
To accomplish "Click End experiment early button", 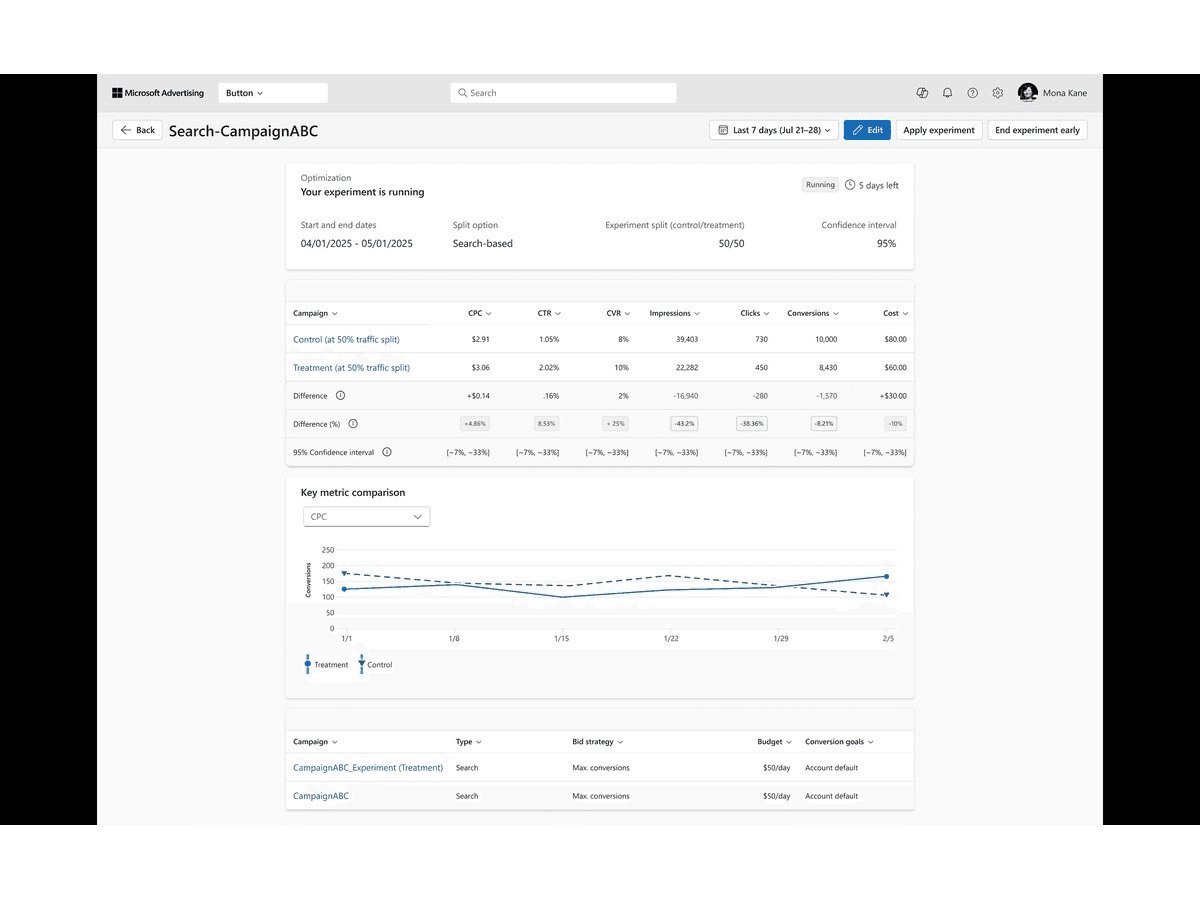I will pyautogui.click(x=1037, y=130).
